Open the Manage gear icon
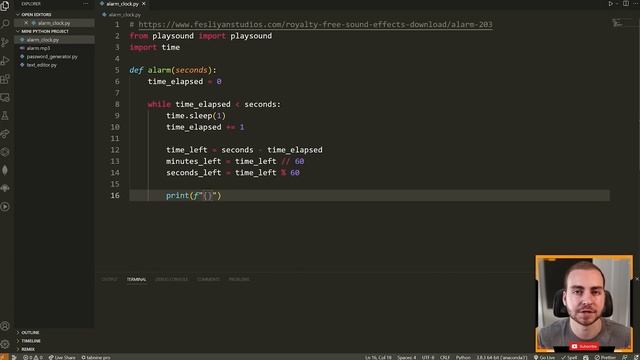 [x=5, y=344]
